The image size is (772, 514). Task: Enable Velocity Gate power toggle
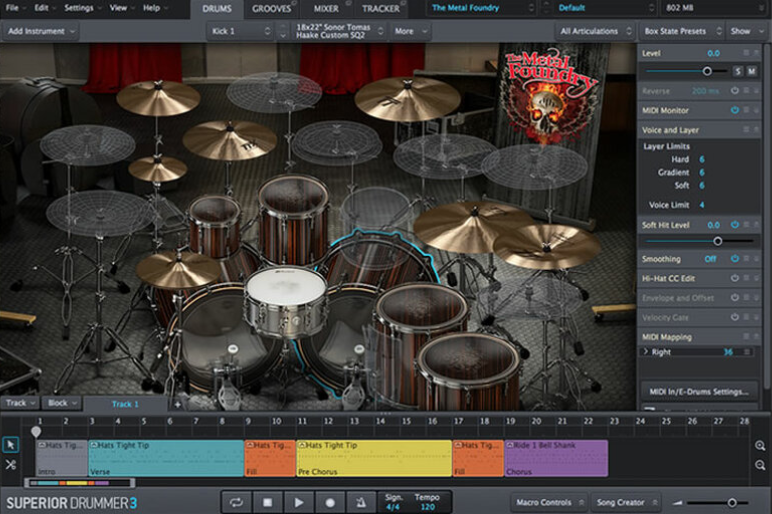tap(735, 317)
